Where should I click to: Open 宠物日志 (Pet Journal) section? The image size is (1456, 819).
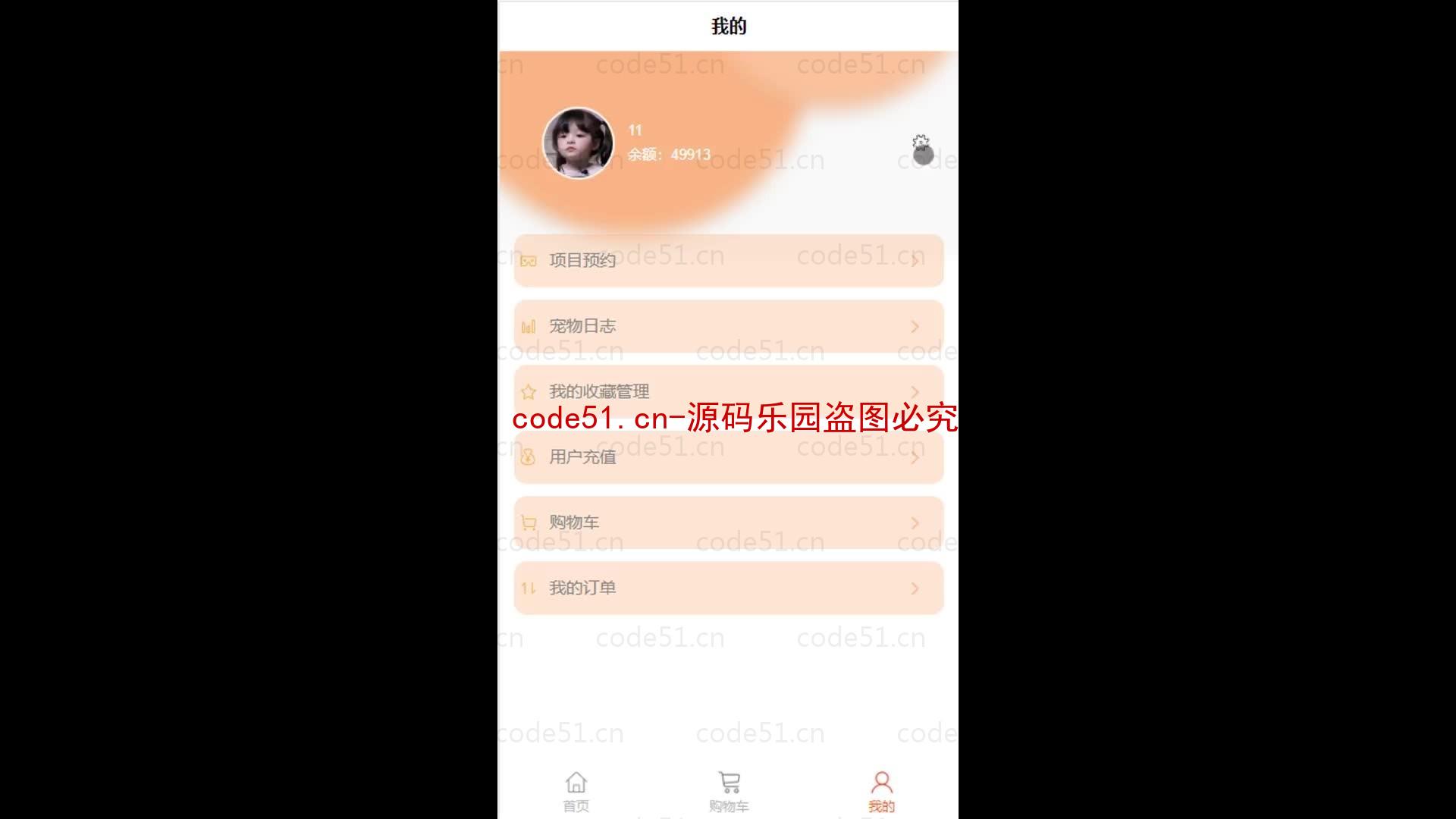pyautogui.click(x=728, y=325)
